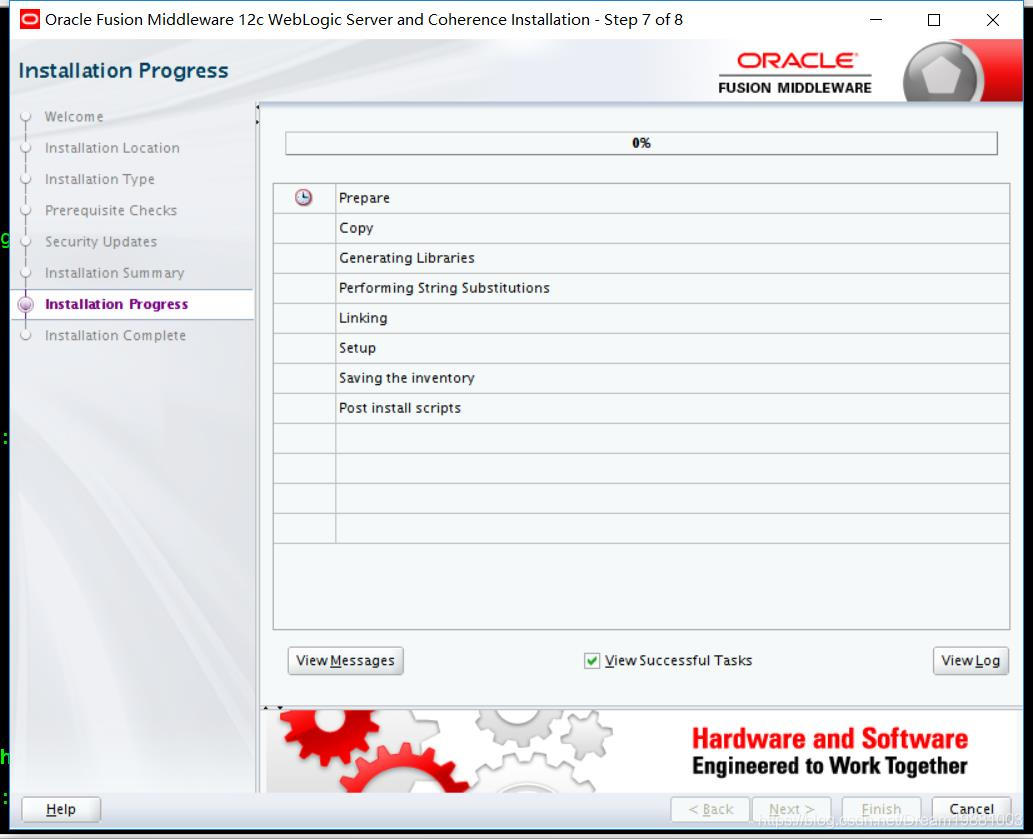Click the Prepare task row
This screenshot has height=839, width=1033.
641,198
